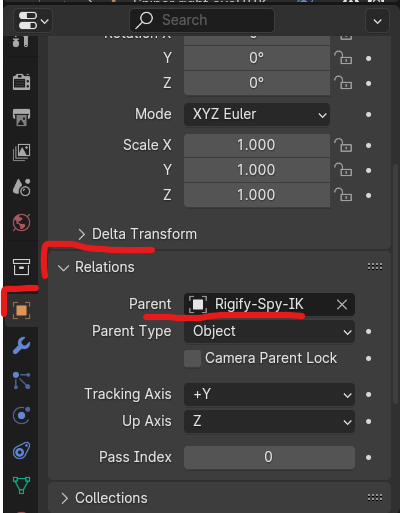The width and height of the screenshot is (400, 513).
Task: Animate Camera Parent Lock dot
Action: [368, 359]
